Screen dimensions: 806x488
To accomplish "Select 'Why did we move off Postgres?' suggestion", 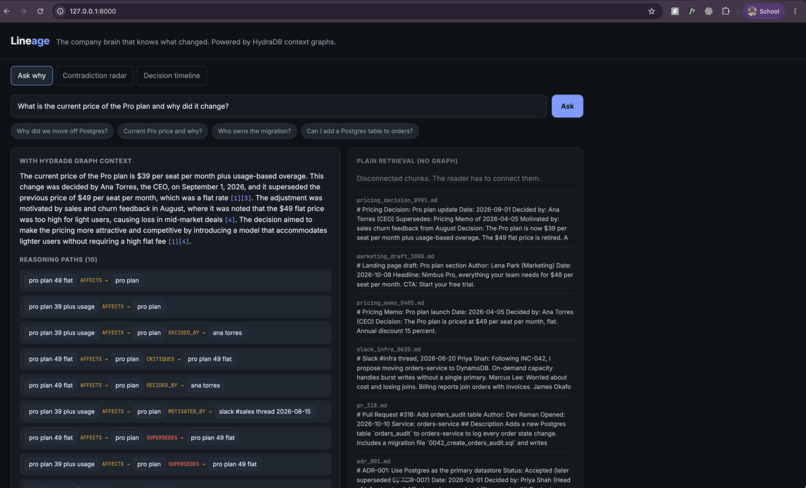I will (62, 131).
